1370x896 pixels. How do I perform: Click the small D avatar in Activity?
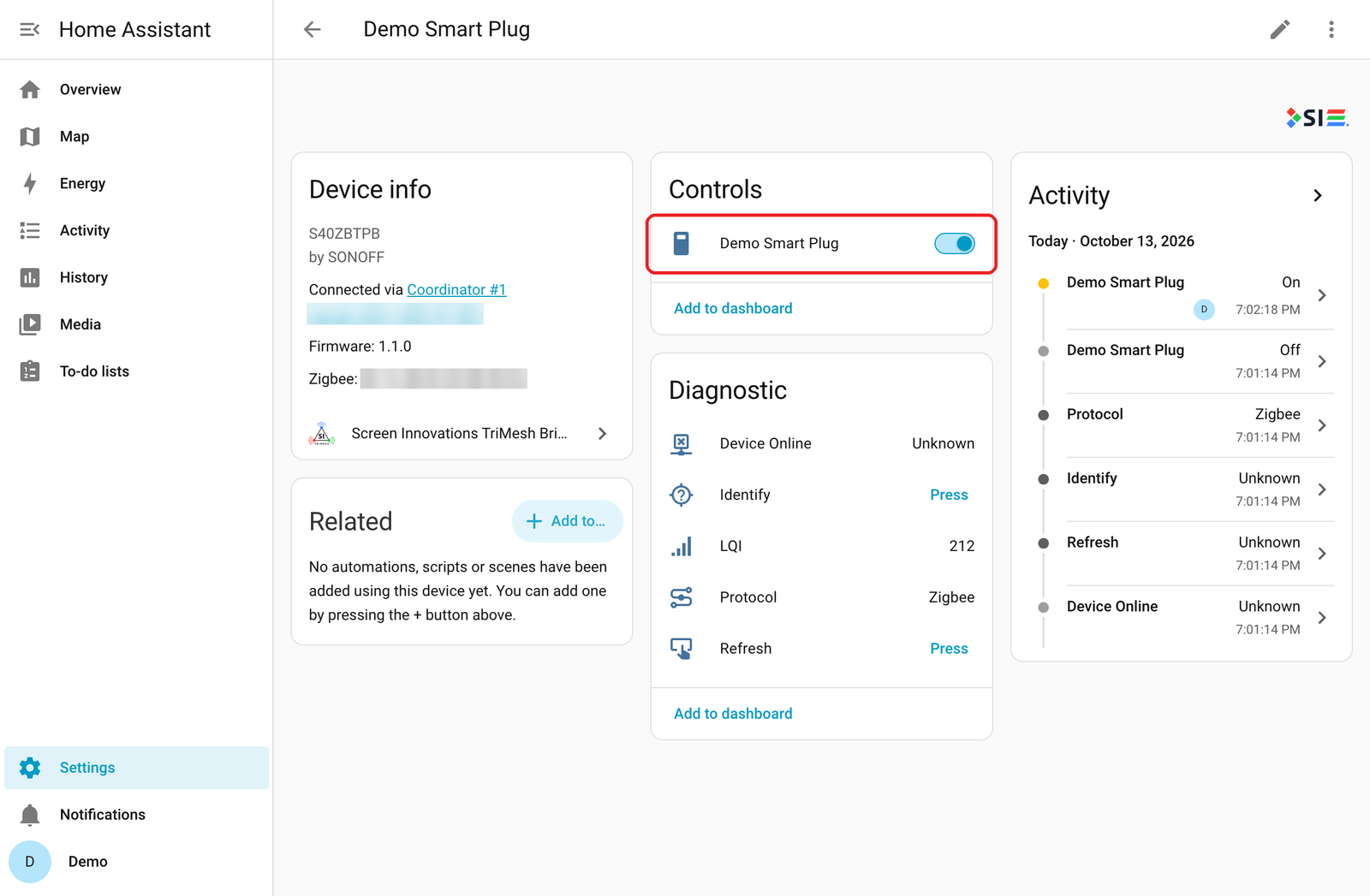point(1204,310)
